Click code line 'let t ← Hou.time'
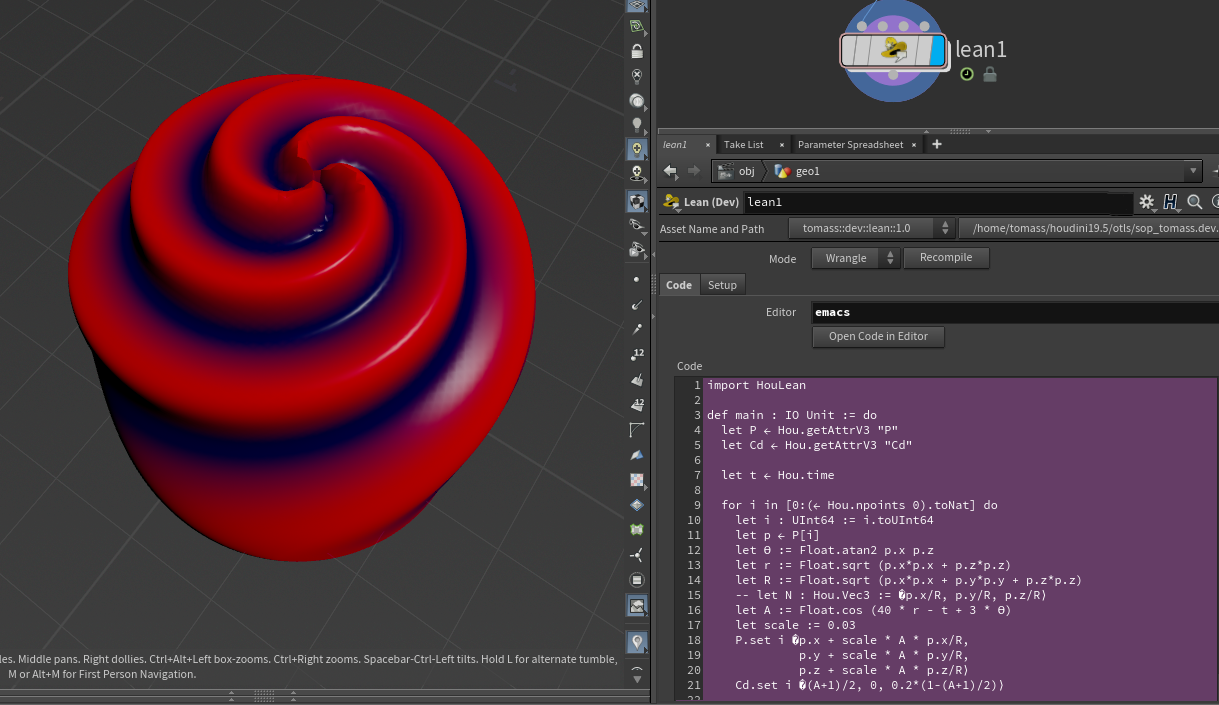1219x705 pixels. [777, 475]
